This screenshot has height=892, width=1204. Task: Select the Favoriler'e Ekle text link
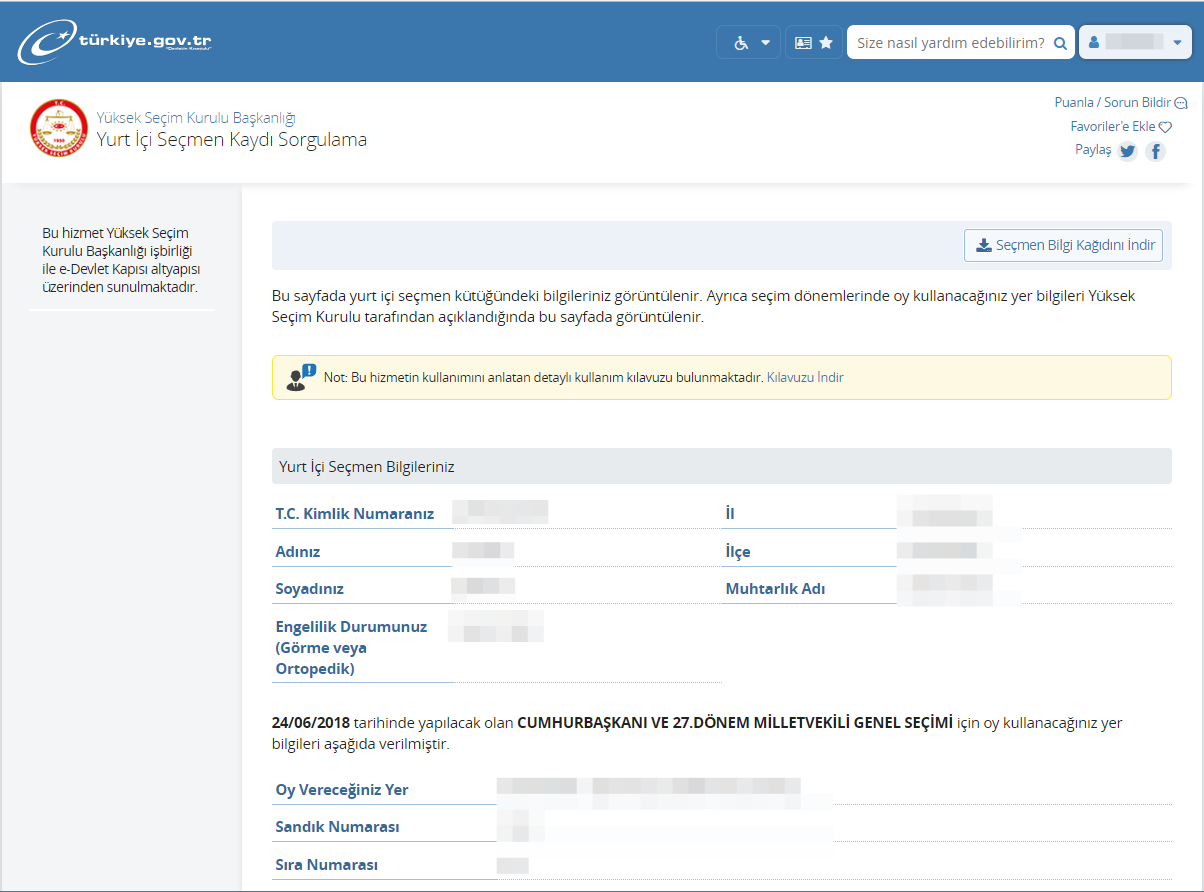tap(1112, 127)
